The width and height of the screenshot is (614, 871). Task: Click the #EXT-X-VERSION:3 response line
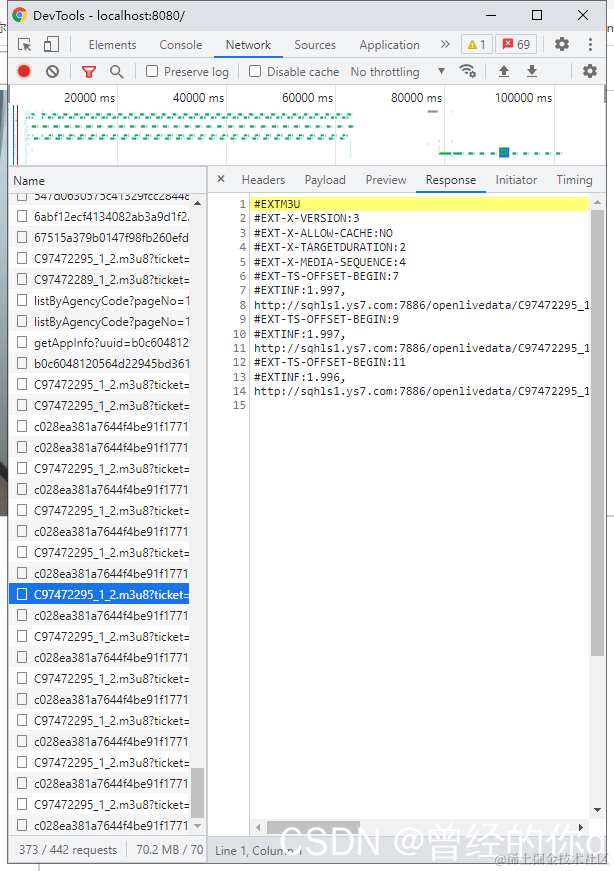coord(307,218)
